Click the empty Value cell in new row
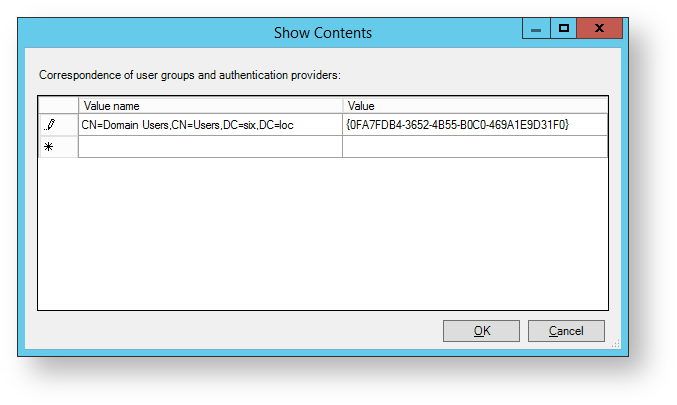 [474, 147]
